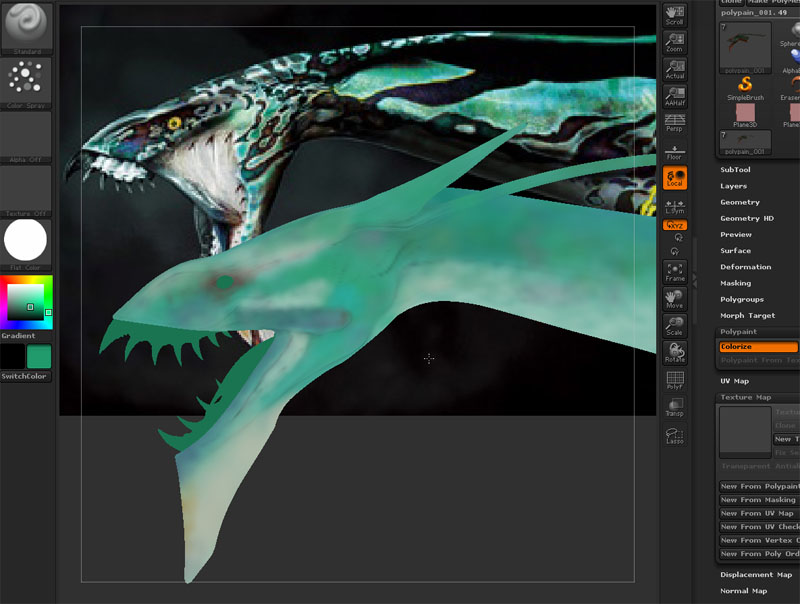Expand the UV Map section
The height and width of the screenshot is (604, 800).
734,381
